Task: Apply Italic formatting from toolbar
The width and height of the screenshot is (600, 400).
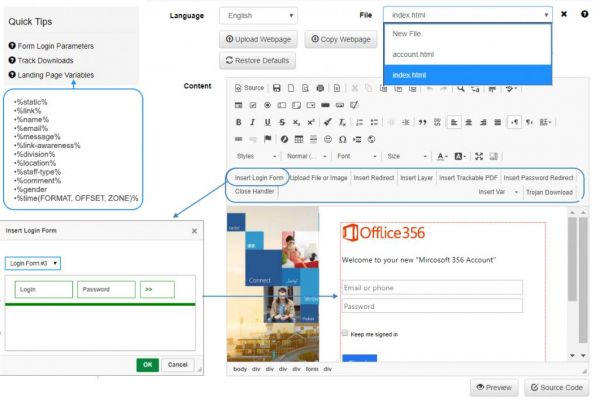Action: click(x=254, y=121)
